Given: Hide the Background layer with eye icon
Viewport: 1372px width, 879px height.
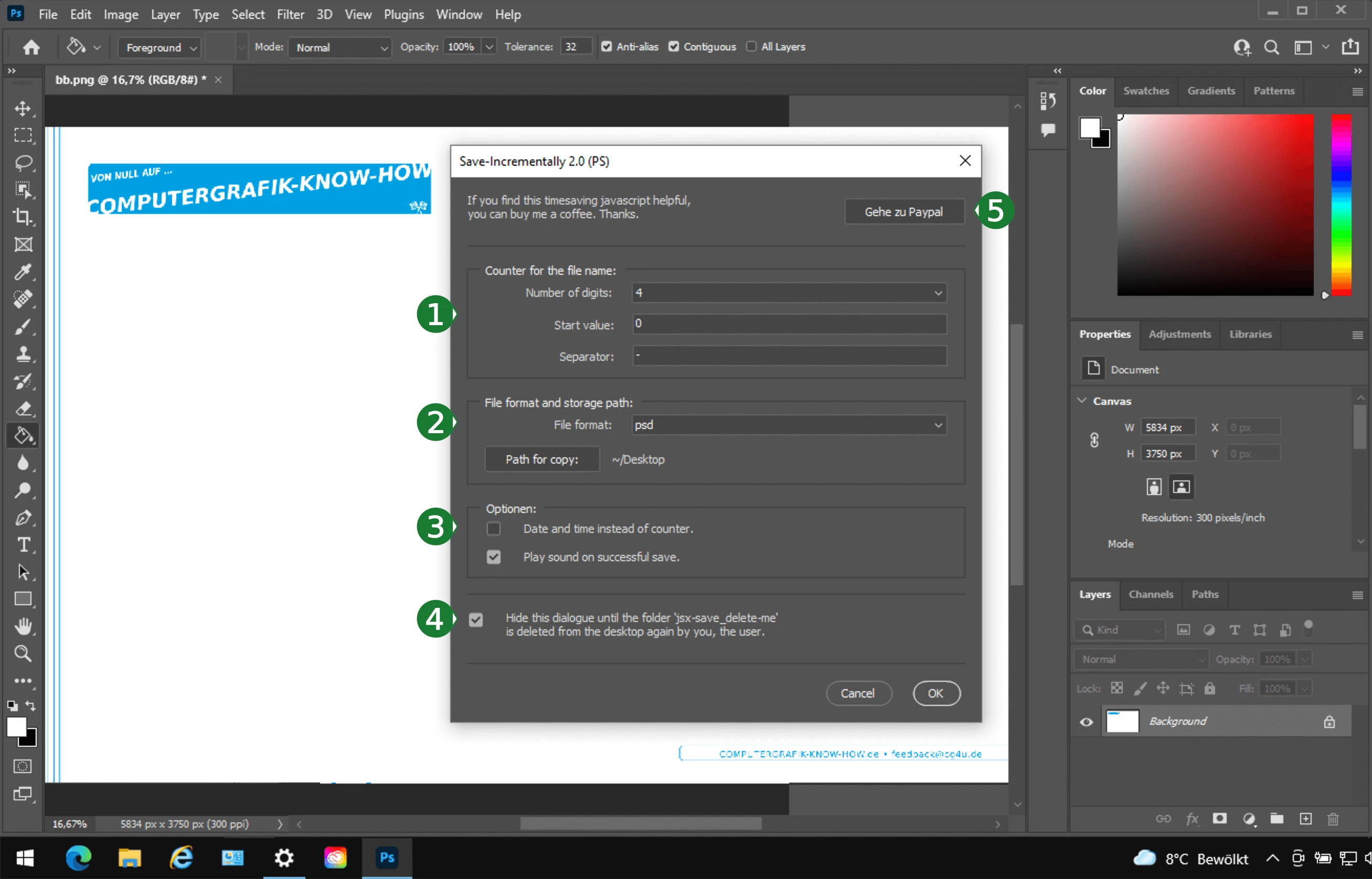Looking at the screenshot, I should [1087, 722].
